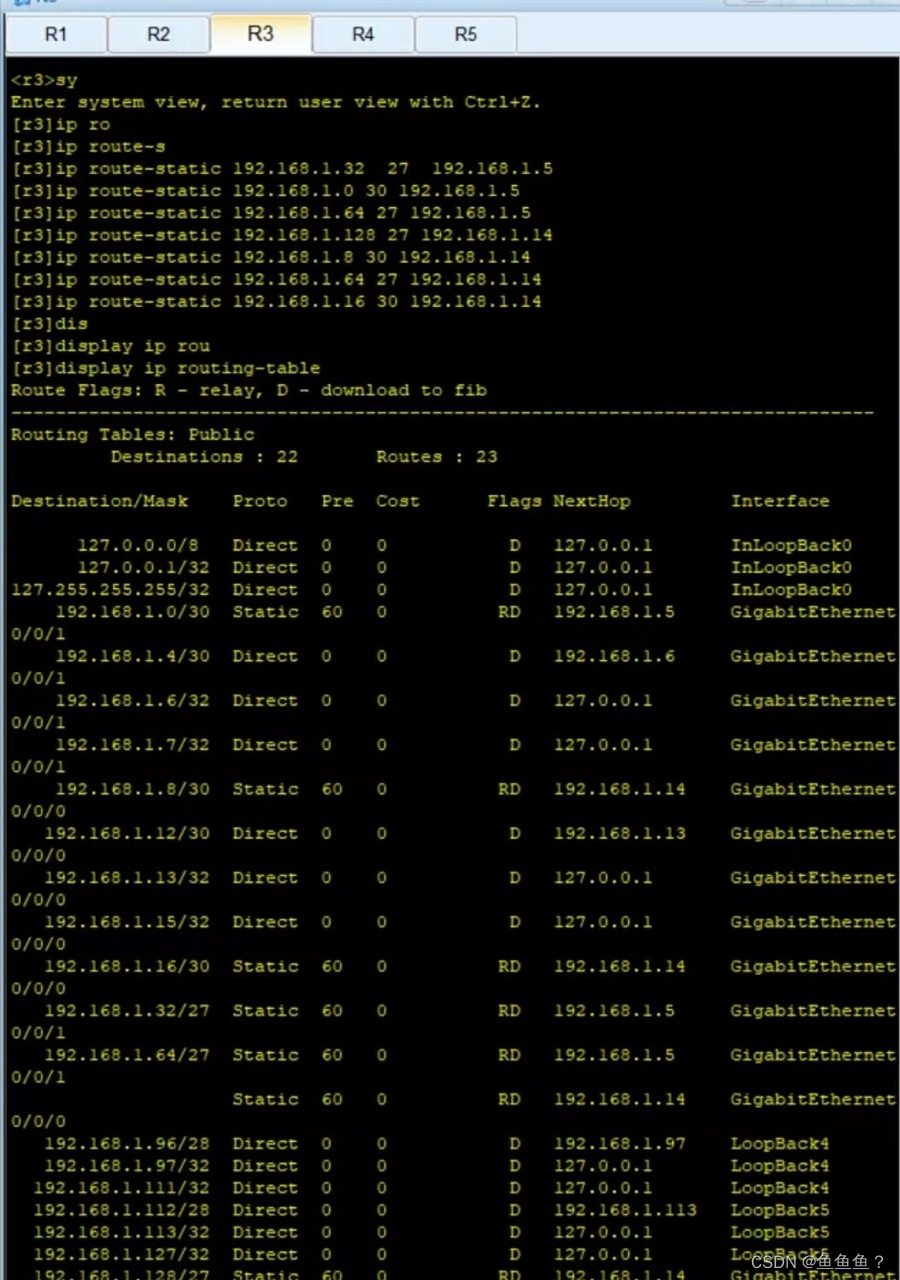The width and height of the screenshot is (900, 1280).
Task: Select destination '192.168.1.7/32' in routing table
Action: pos(133,744)
